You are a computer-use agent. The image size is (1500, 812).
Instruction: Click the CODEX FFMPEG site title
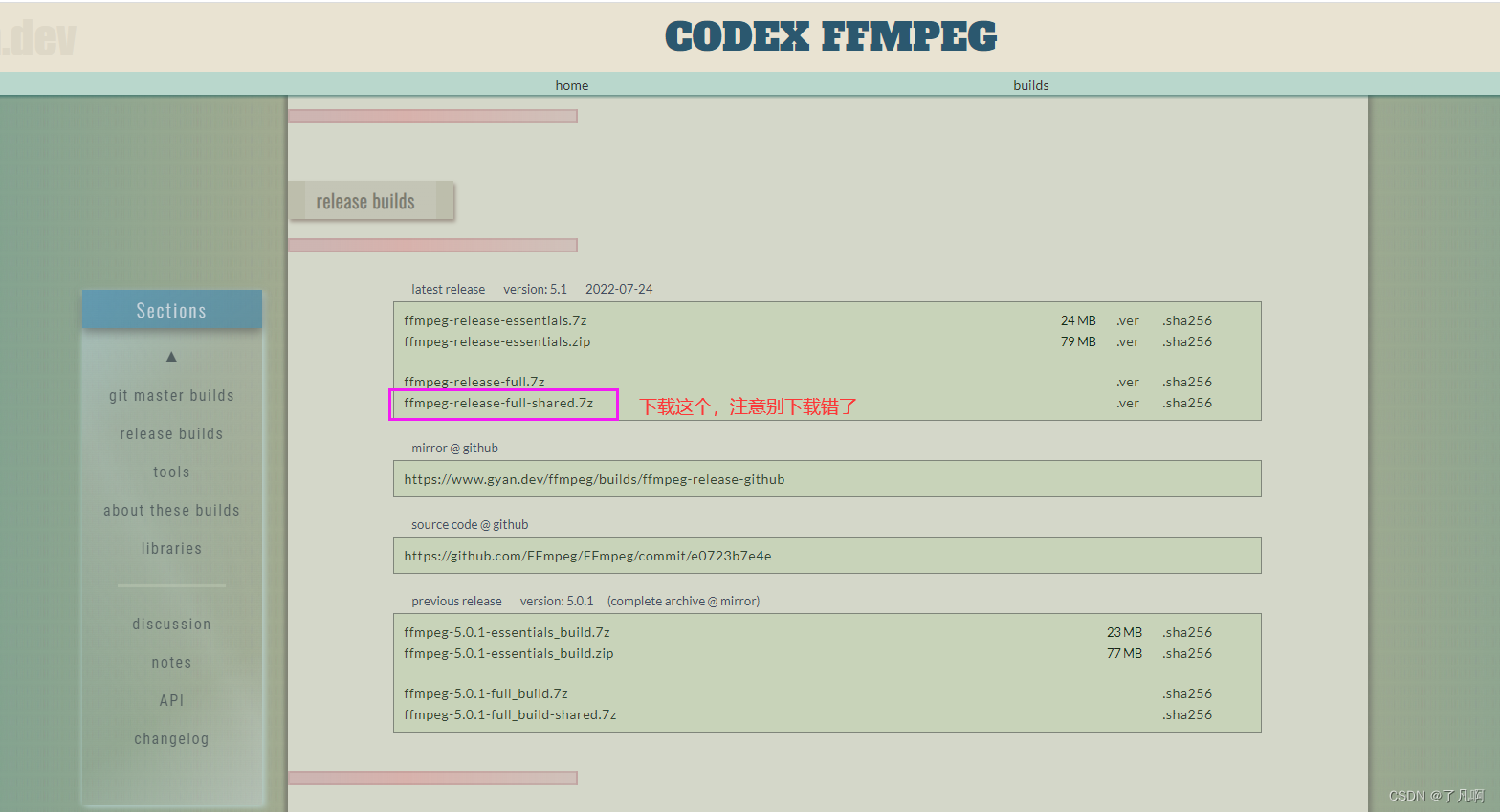point(830,36)
